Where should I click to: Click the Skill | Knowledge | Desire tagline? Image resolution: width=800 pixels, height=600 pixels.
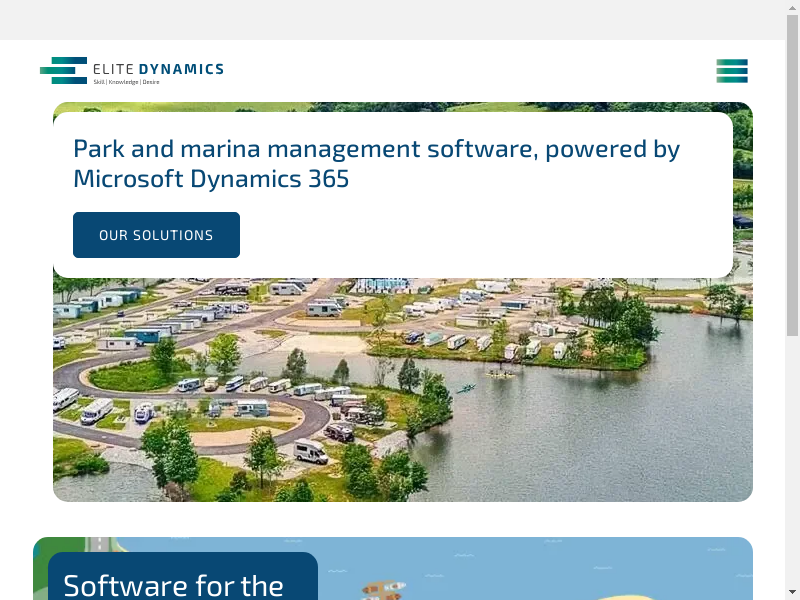(x=126, y=82)
